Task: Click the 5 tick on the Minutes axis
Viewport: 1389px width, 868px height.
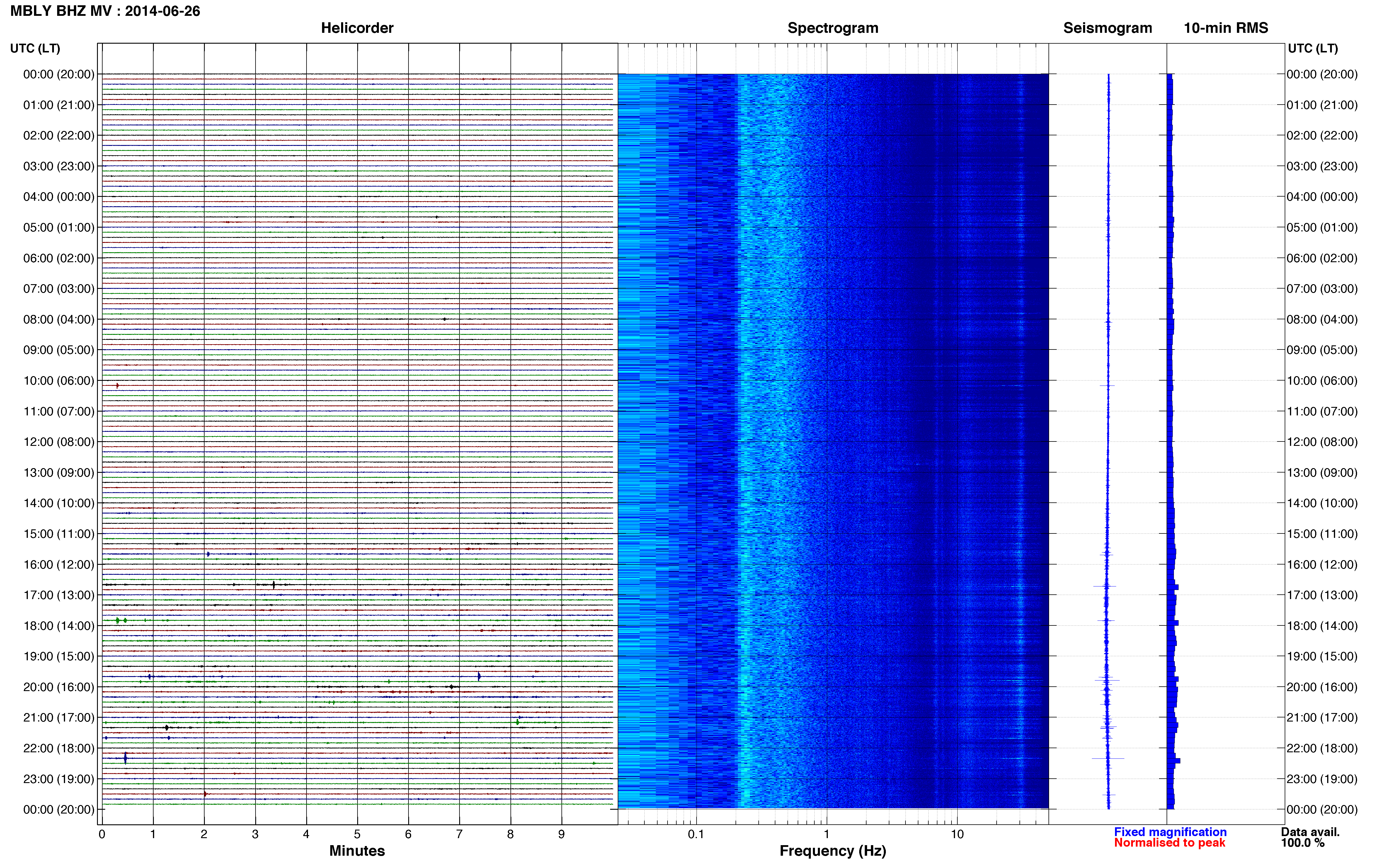Action: (x=357, y=834)
